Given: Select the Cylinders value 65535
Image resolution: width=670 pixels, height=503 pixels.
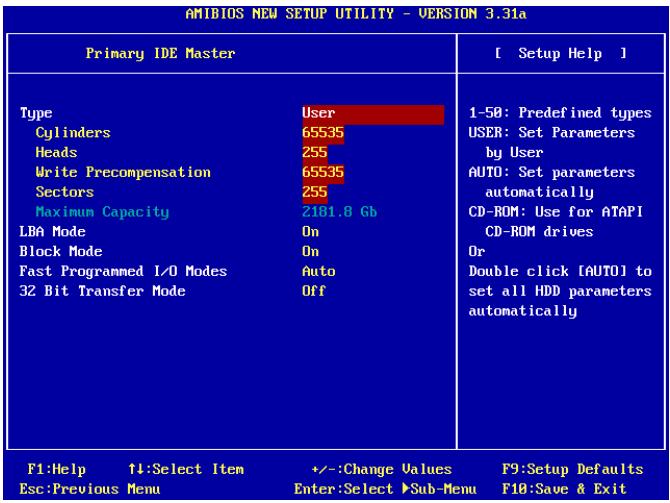Looking at the screenshot, I should pos(323,134).
